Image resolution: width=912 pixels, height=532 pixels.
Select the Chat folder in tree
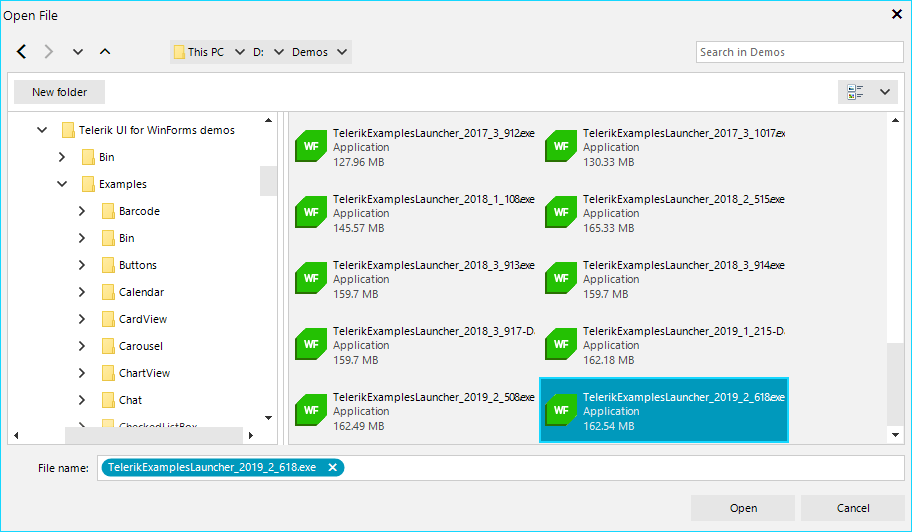(x=130, y=400)
